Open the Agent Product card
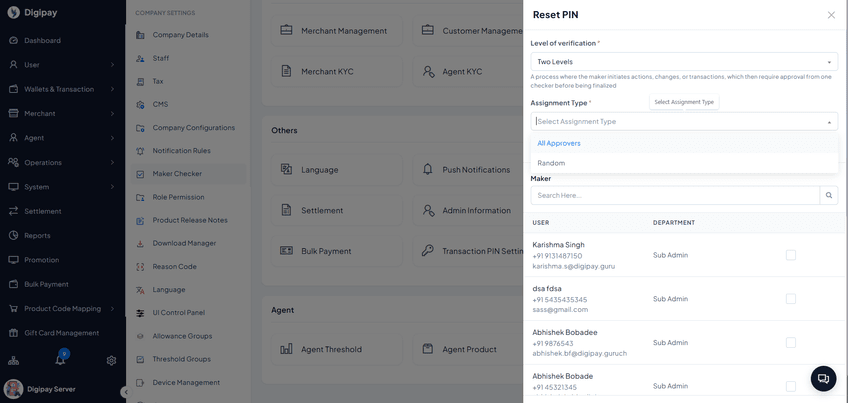Image resolution: width=848 pixels, height=403 pixels. pyautogui.click(x=468, y=349)
